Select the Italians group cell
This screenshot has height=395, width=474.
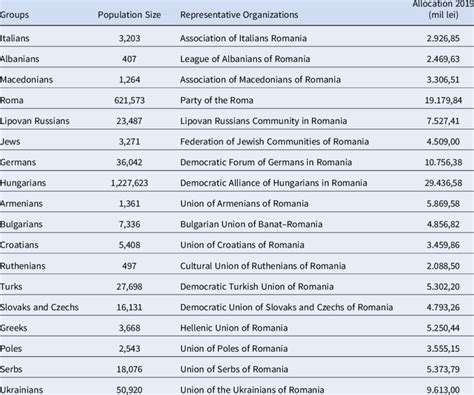click(x=15, y=38)
